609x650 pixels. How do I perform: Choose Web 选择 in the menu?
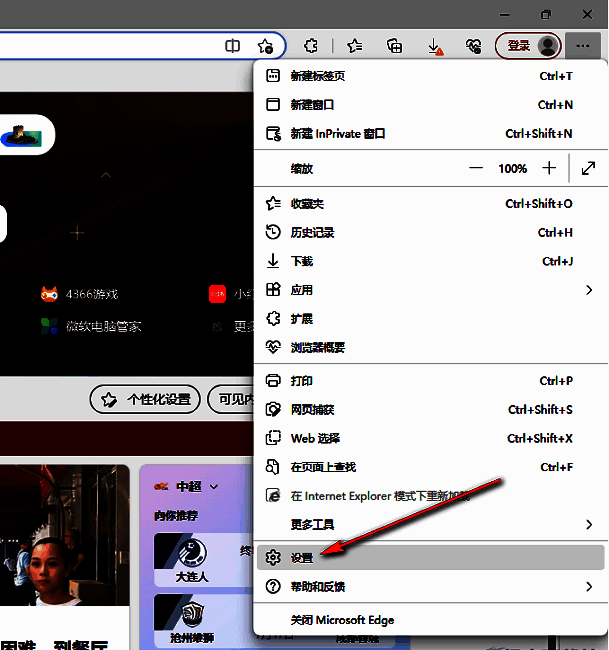(430, 438)
